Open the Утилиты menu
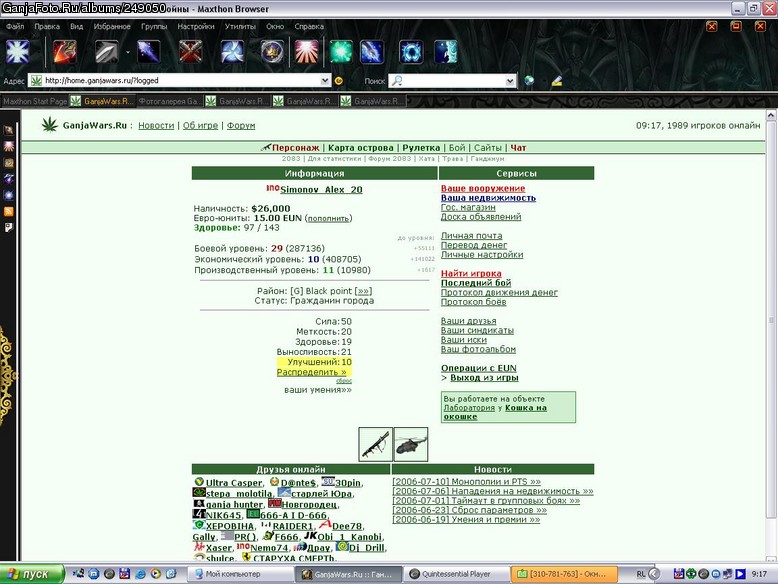 [240, 26]
